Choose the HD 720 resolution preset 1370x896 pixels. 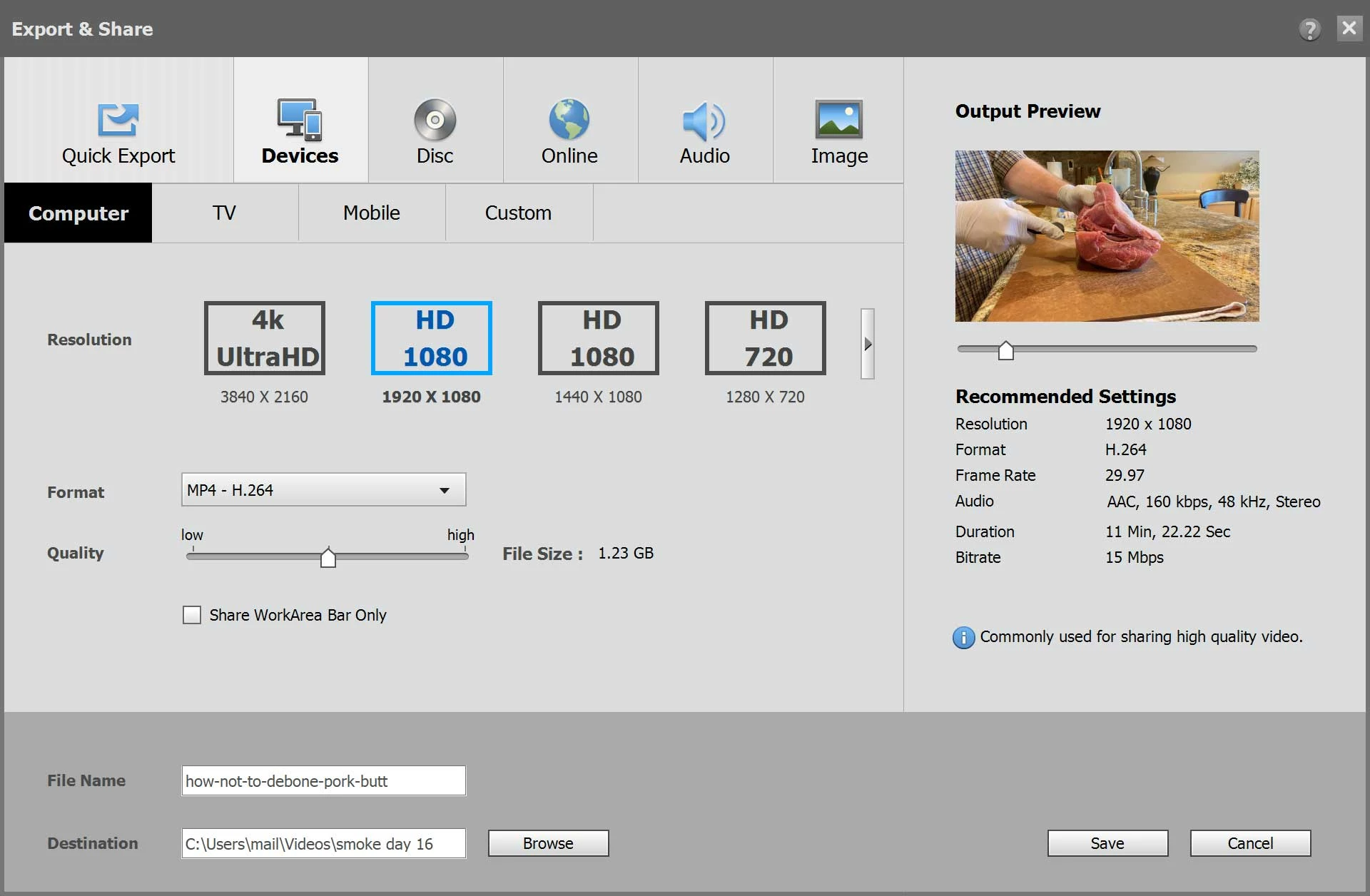[x=765, y=338]
